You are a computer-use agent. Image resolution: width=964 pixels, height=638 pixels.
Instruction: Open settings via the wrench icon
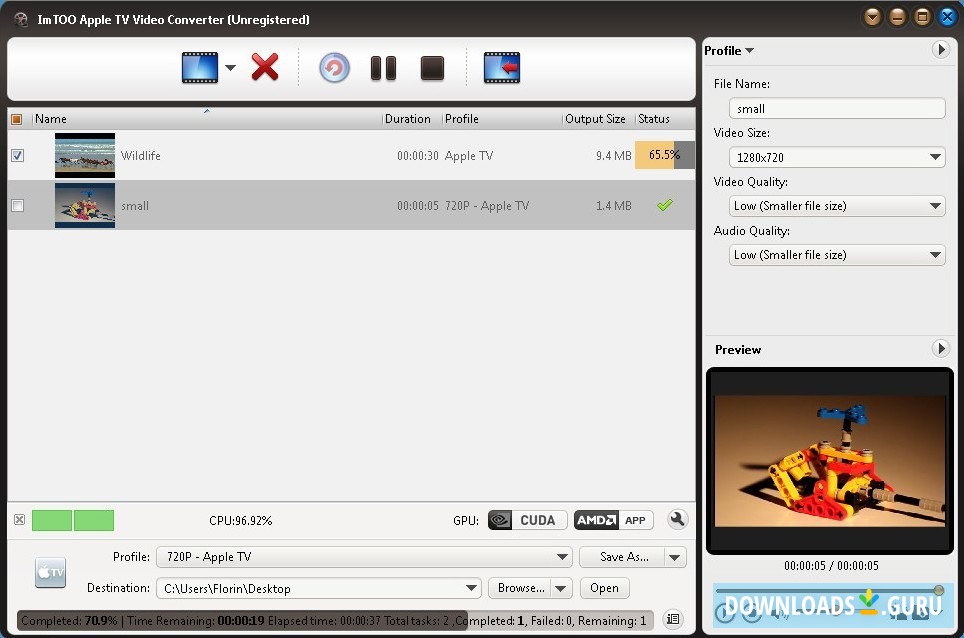coord(677,519)
